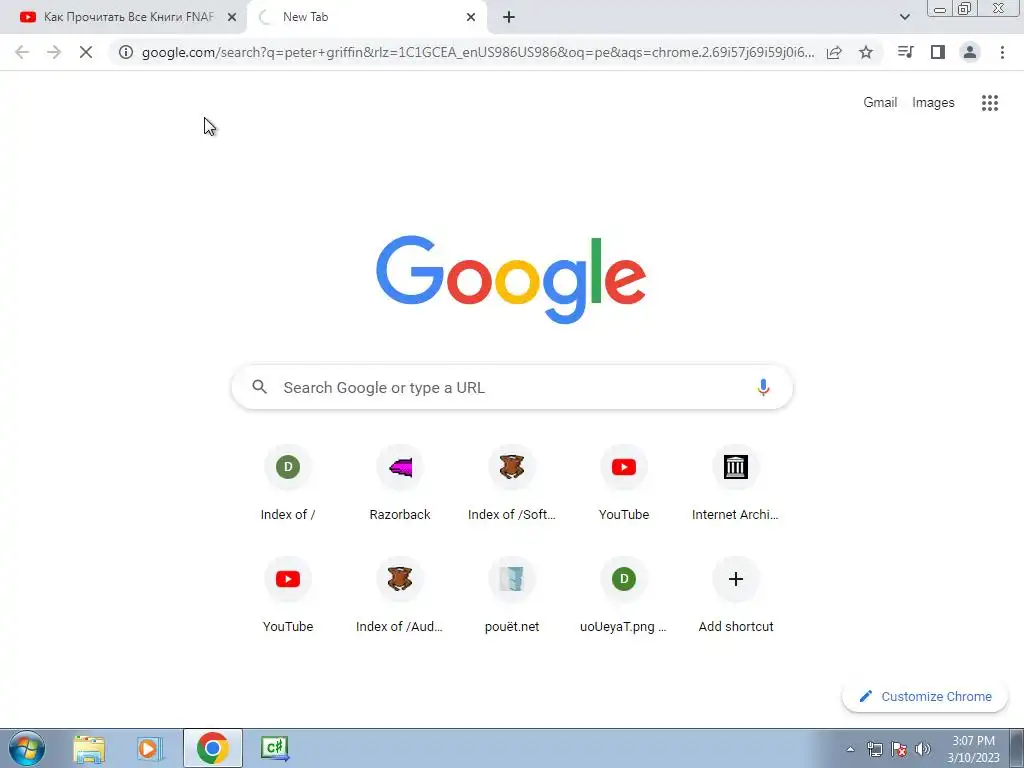
Task: Open the second-row YouTube shortcut
Action: click(288, 596)
